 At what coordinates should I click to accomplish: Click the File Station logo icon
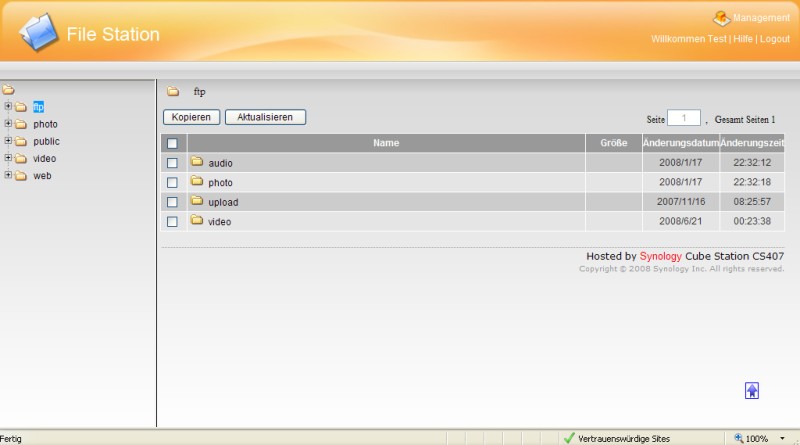tap(39, 34)
